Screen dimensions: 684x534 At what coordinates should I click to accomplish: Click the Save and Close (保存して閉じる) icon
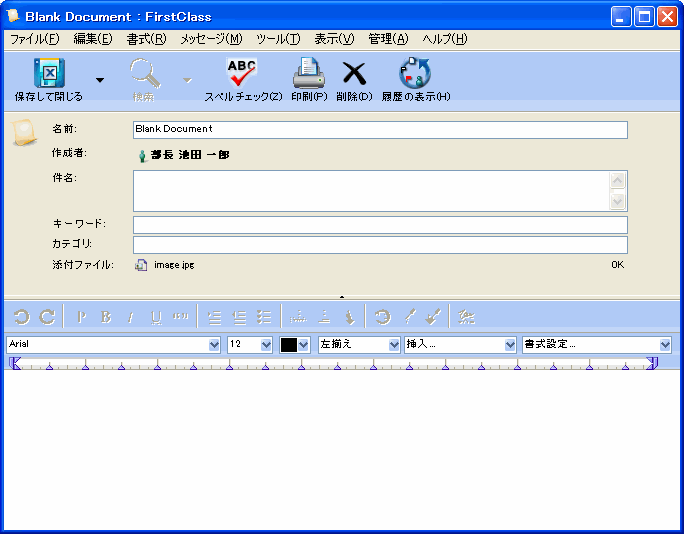[48, 75]
